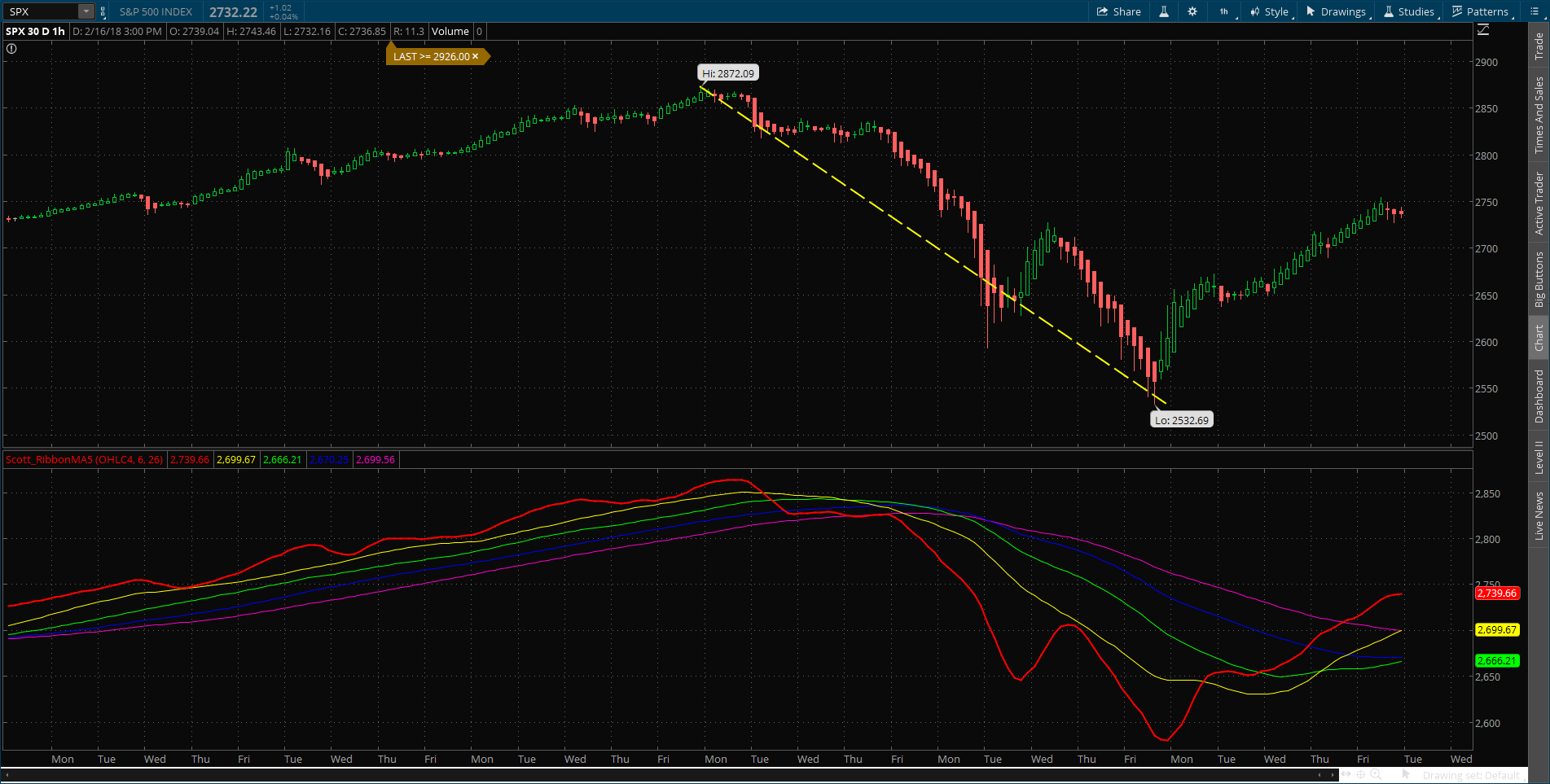Expand the SPX symbol dropdown

[x=86, y=11]
